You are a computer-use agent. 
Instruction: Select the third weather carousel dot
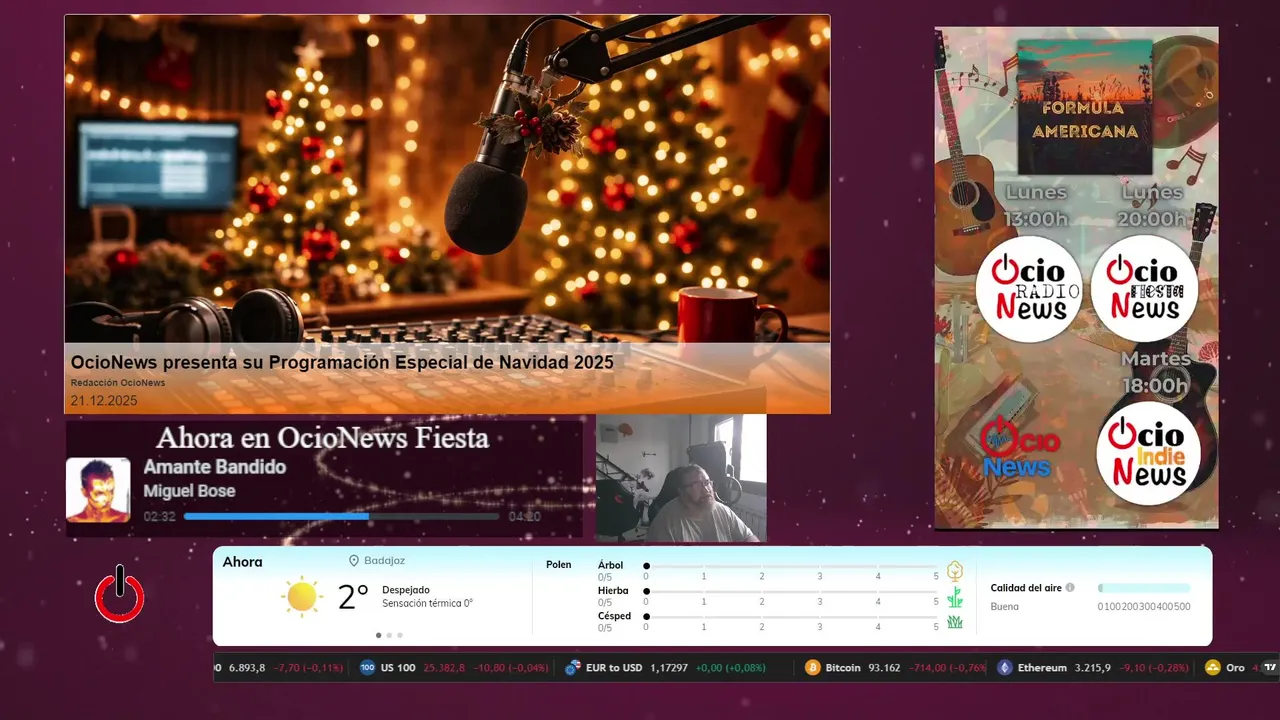coord(400,635)
